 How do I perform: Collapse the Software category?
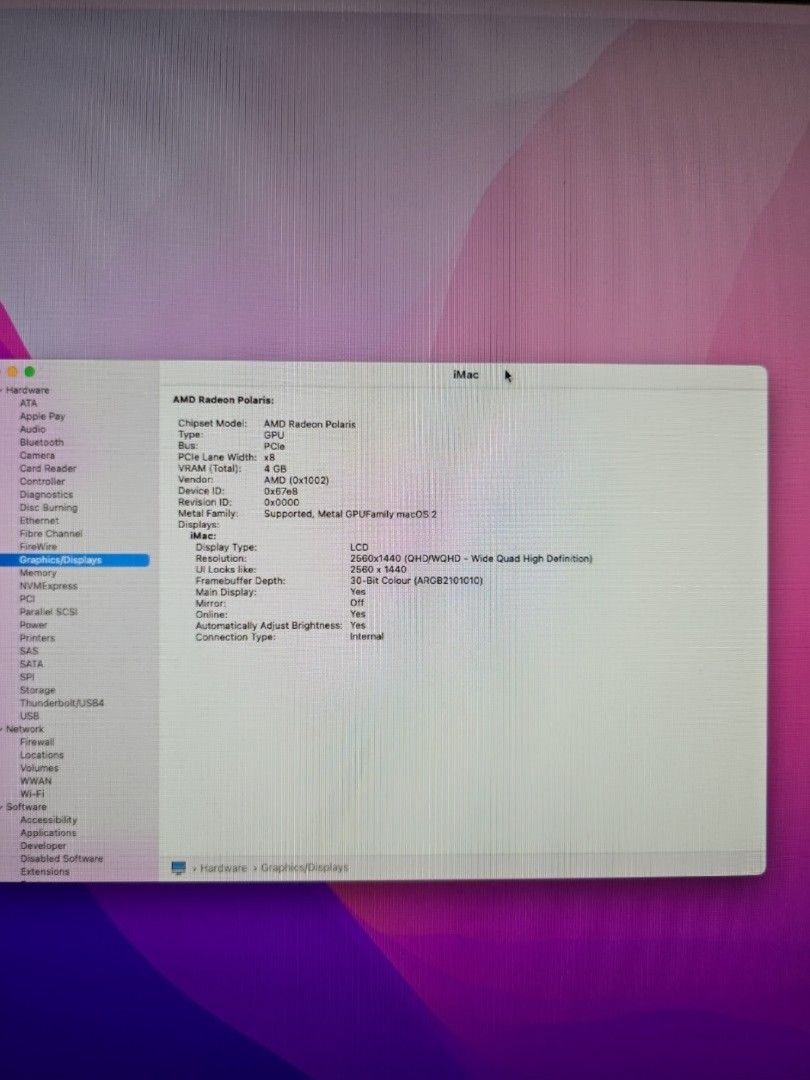[x=2, y=807]
